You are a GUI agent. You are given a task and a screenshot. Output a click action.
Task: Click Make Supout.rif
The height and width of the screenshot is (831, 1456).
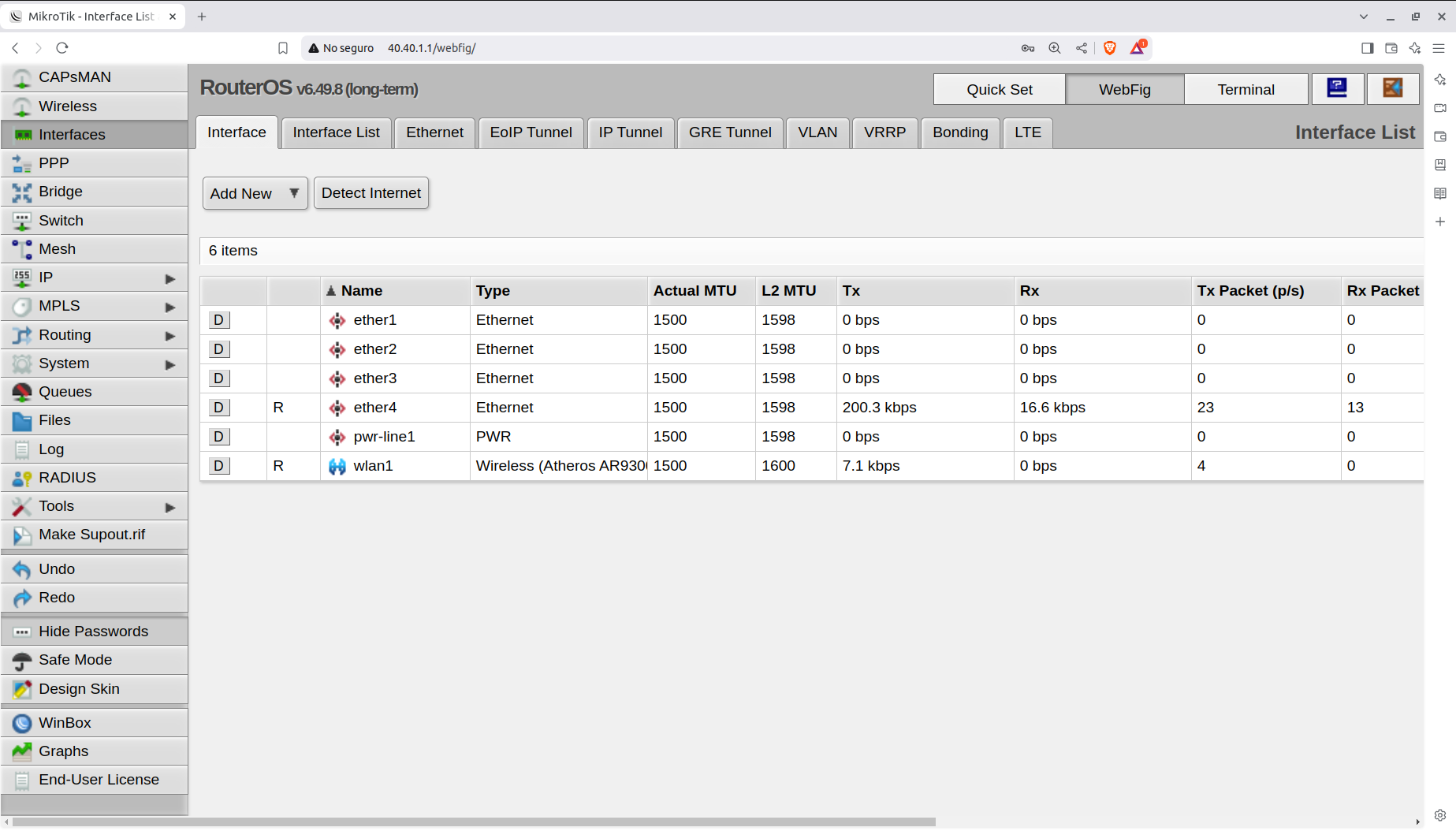coord(95,535)
